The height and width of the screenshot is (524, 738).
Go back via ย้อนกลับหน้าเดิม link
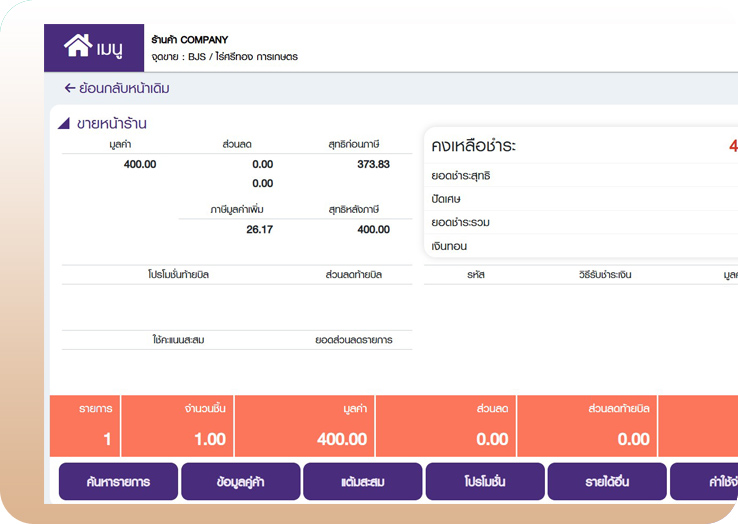click(x=117, y=89)
